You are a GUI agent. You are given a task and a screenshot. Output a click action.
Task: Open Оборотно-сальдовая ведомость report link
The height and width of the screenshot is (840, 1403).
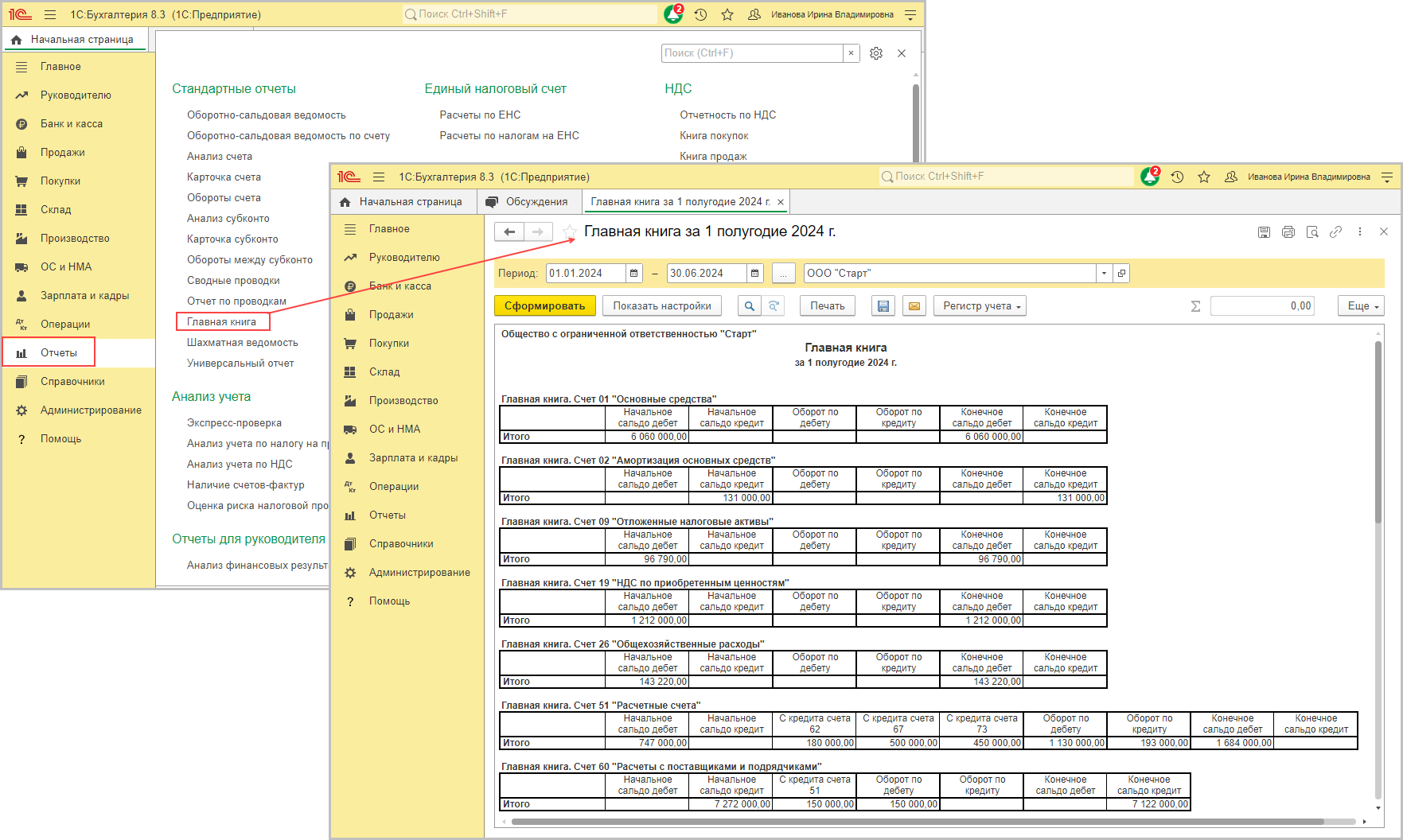pos(267,115)
